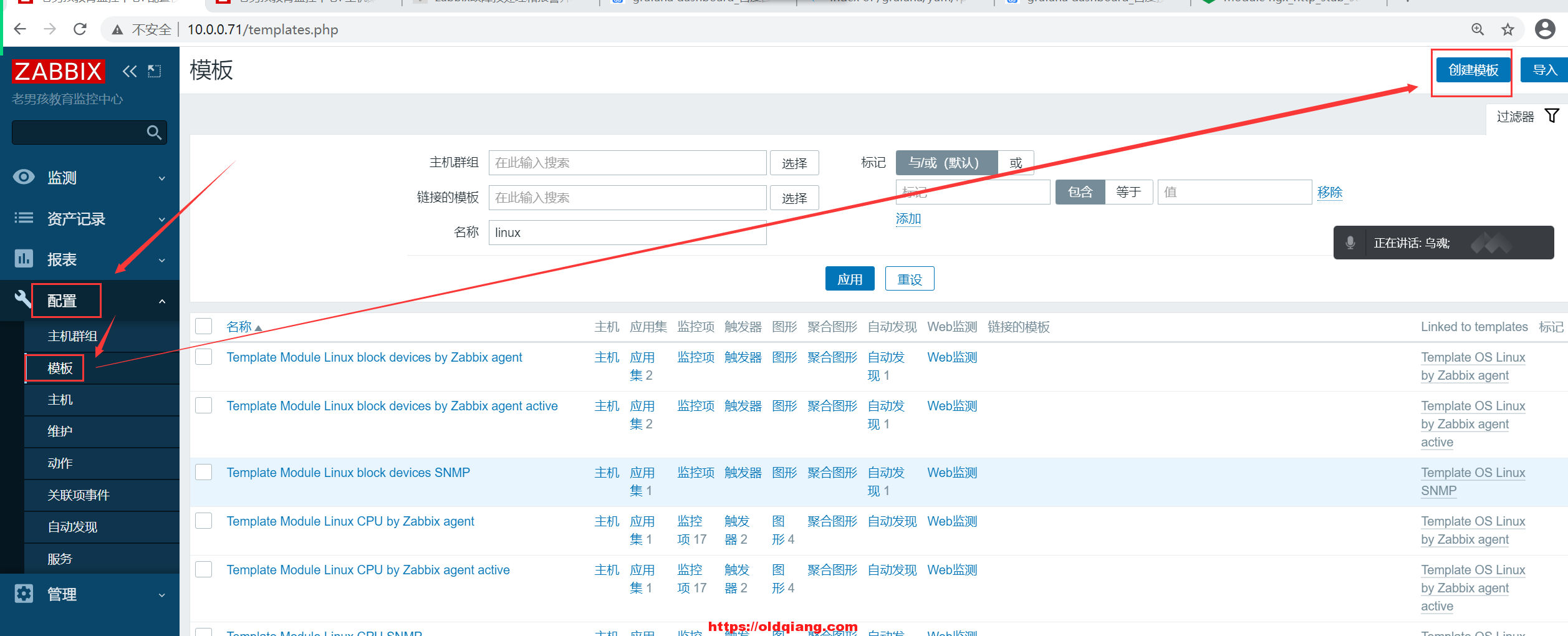Click the wrench icon next to 配置
This screenshot has height=636, width=1568.
coord(23,299)
